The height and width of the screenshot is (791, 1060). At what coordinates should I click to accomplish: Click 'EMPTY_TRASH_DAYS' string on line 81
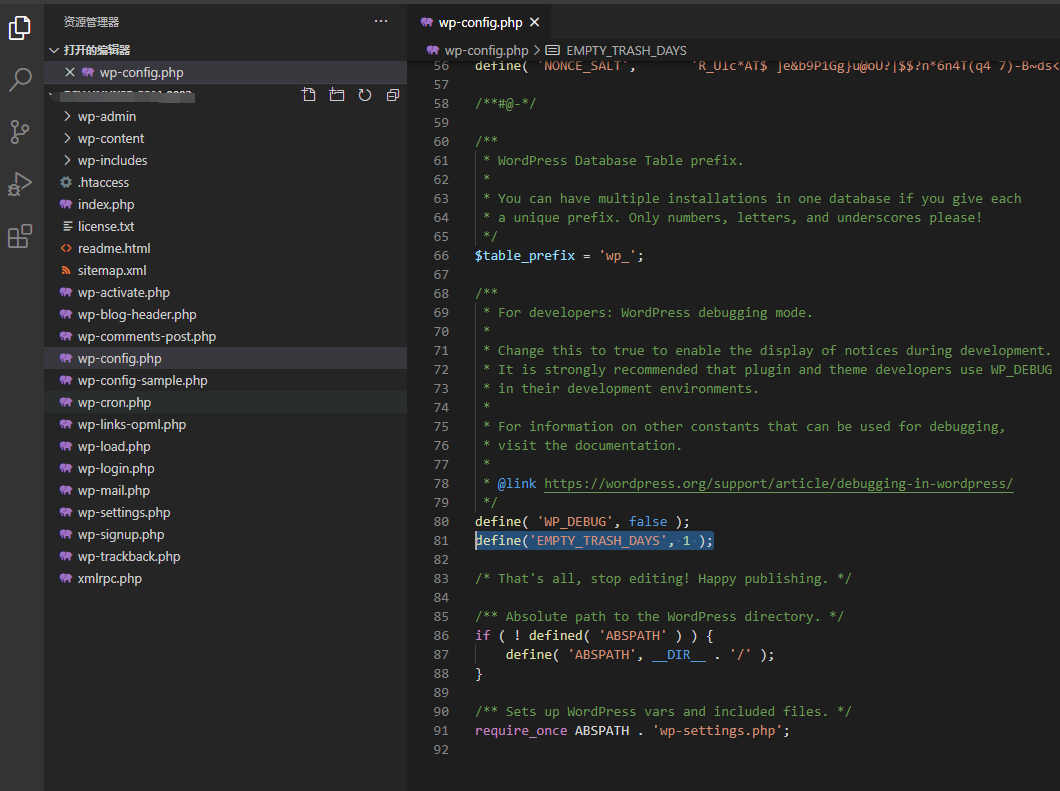pyautogui.click(x=598, y=540)
